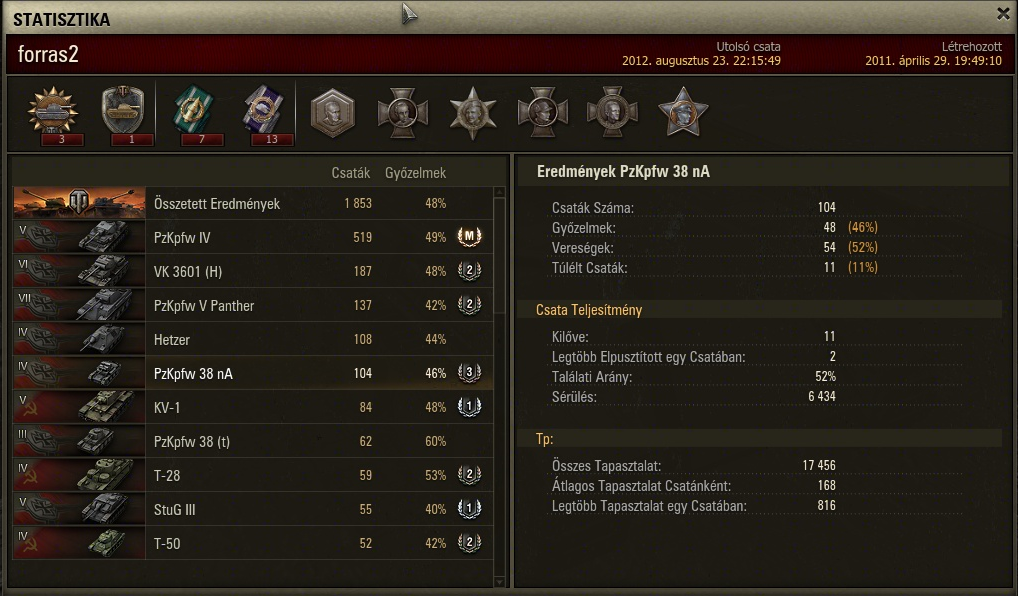Open stats for the T-28 tank
Viewport: 1018px width, 596px height.
[253, 475]
